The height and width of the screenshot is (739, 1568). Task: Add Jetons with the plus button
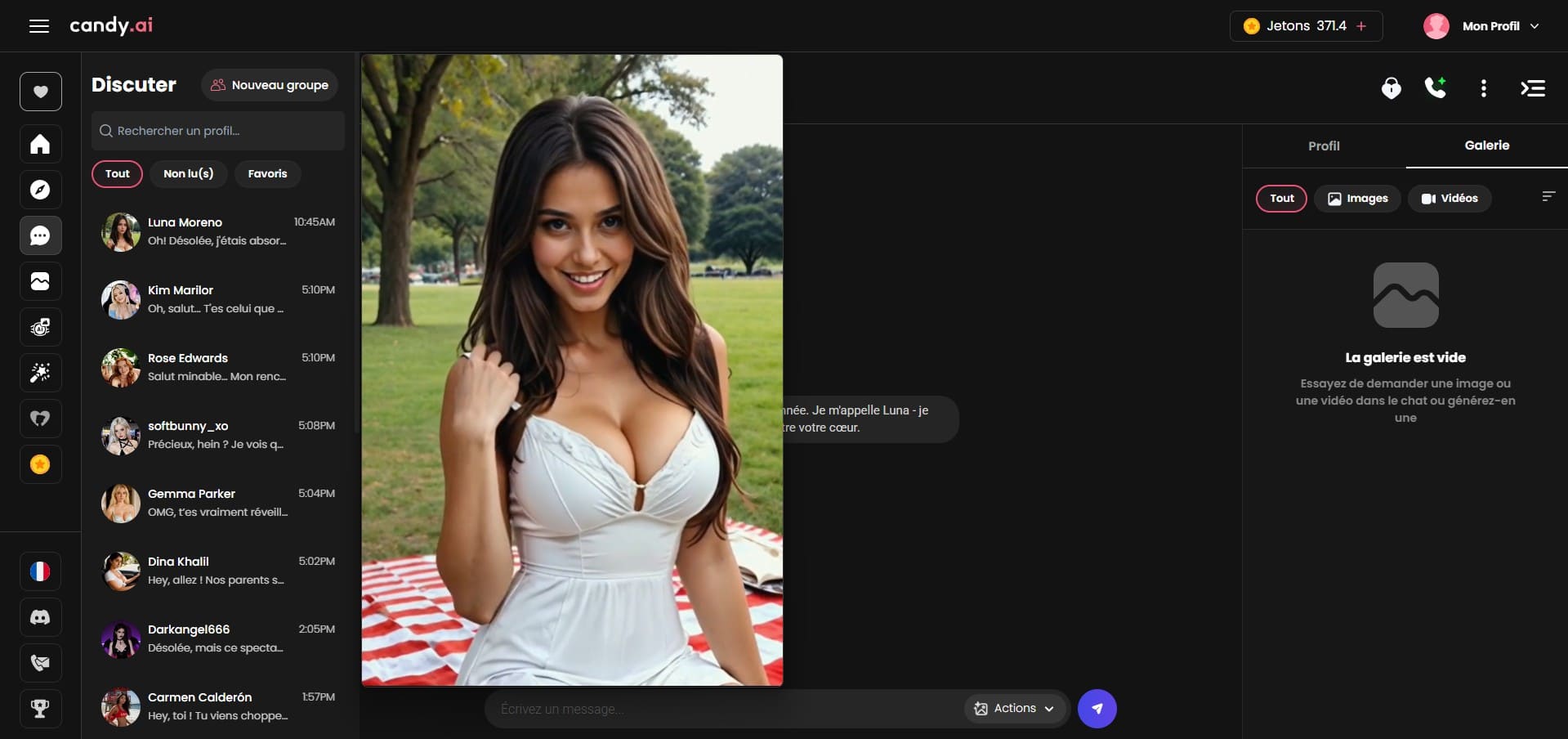click(1362, 25)
